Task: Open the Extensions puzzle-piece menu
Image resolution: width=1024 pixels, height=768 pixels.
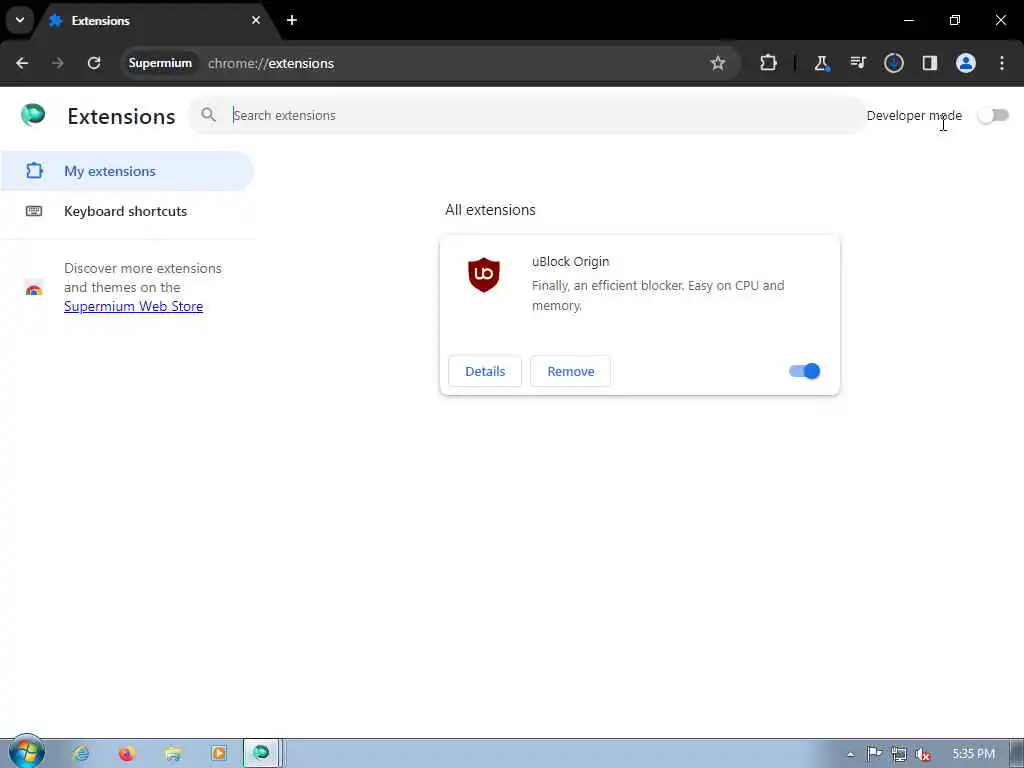Action: [x=769, y=63]
